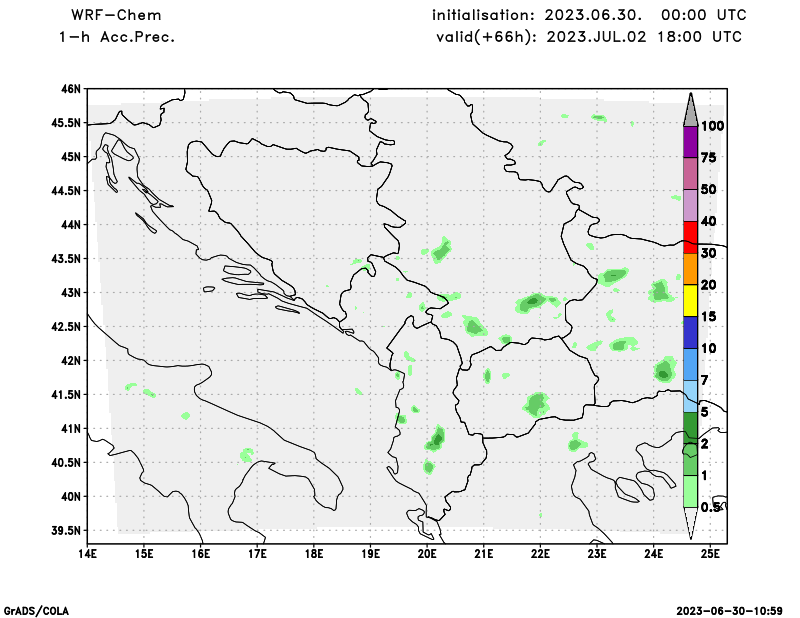Click the light purple 40-50 legend band

tap(690, 206)
